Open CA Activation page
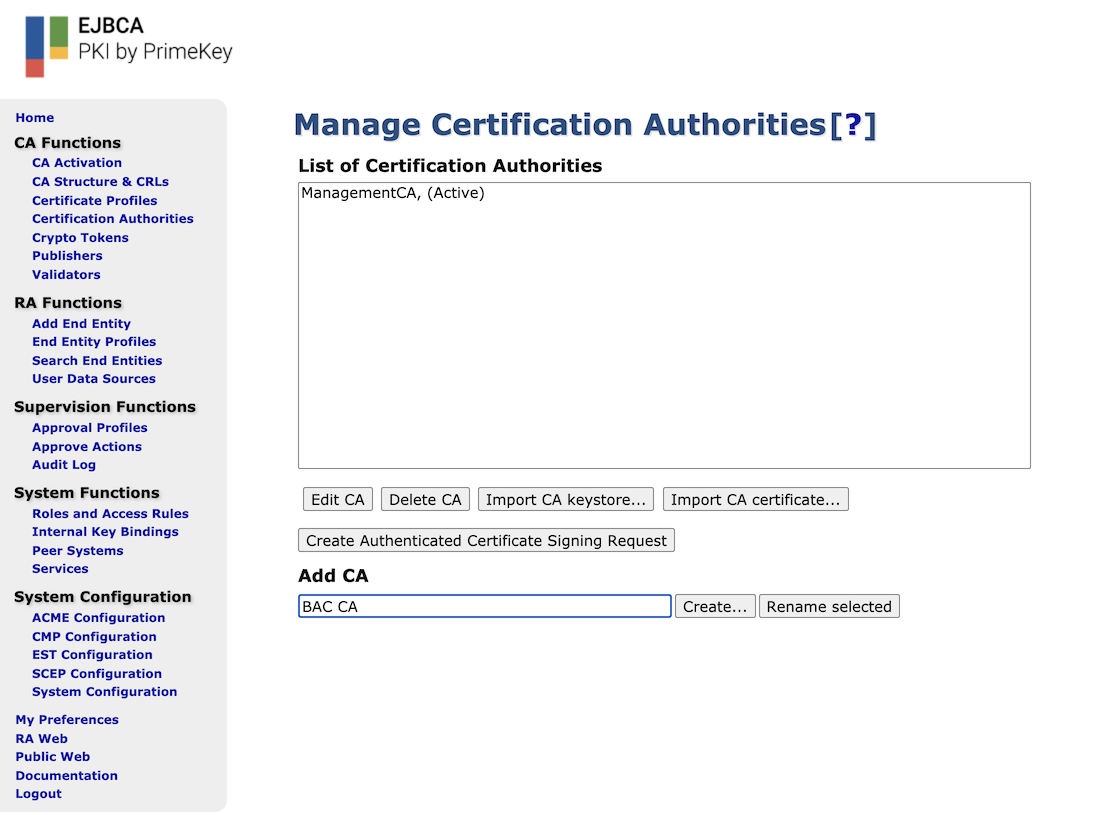 click(77, 163)
